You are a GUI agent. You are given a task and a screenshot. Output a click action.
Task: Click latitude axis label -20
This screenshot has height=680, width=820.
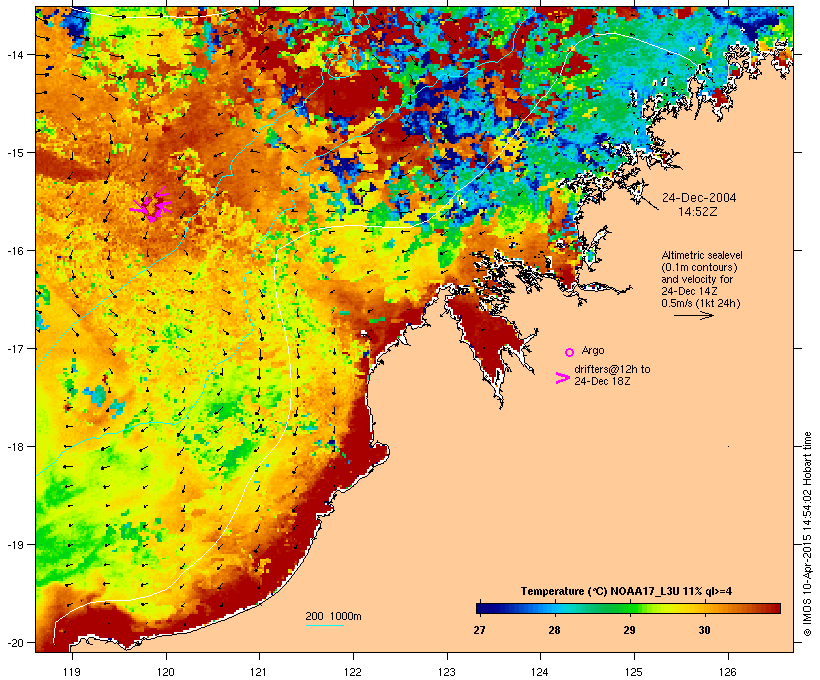pyautogui.click(x=14, y=642)
